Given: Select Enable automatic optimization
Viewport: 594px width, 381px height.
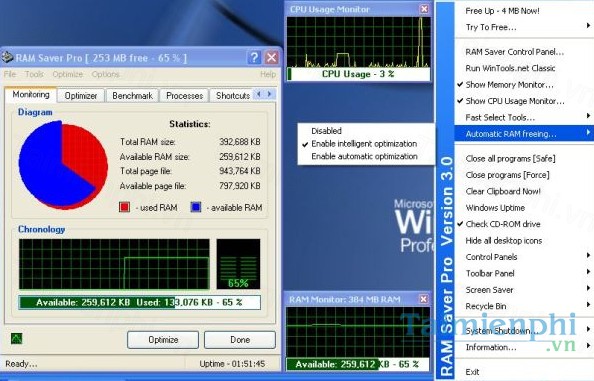Looking at the screenshot, I should [366, 156].
